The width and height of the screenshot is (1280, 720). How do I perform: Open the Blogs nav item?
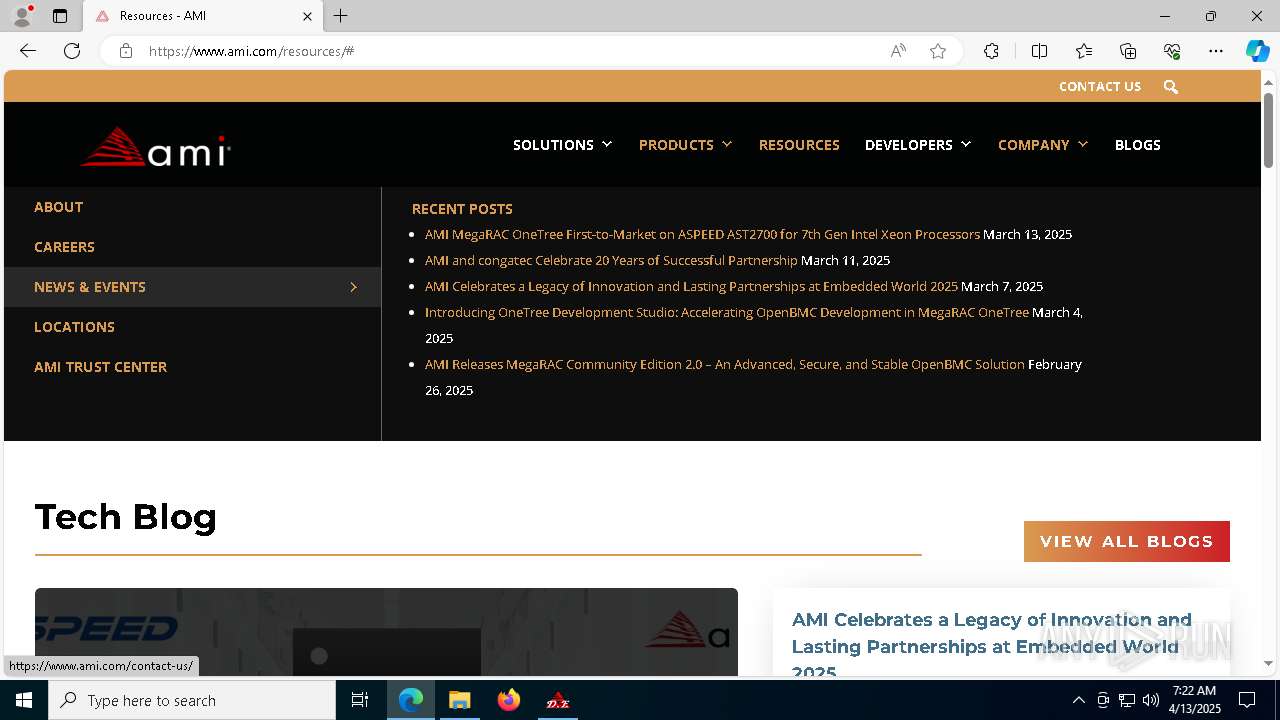pyautogui.click(x=1138, y=145)
